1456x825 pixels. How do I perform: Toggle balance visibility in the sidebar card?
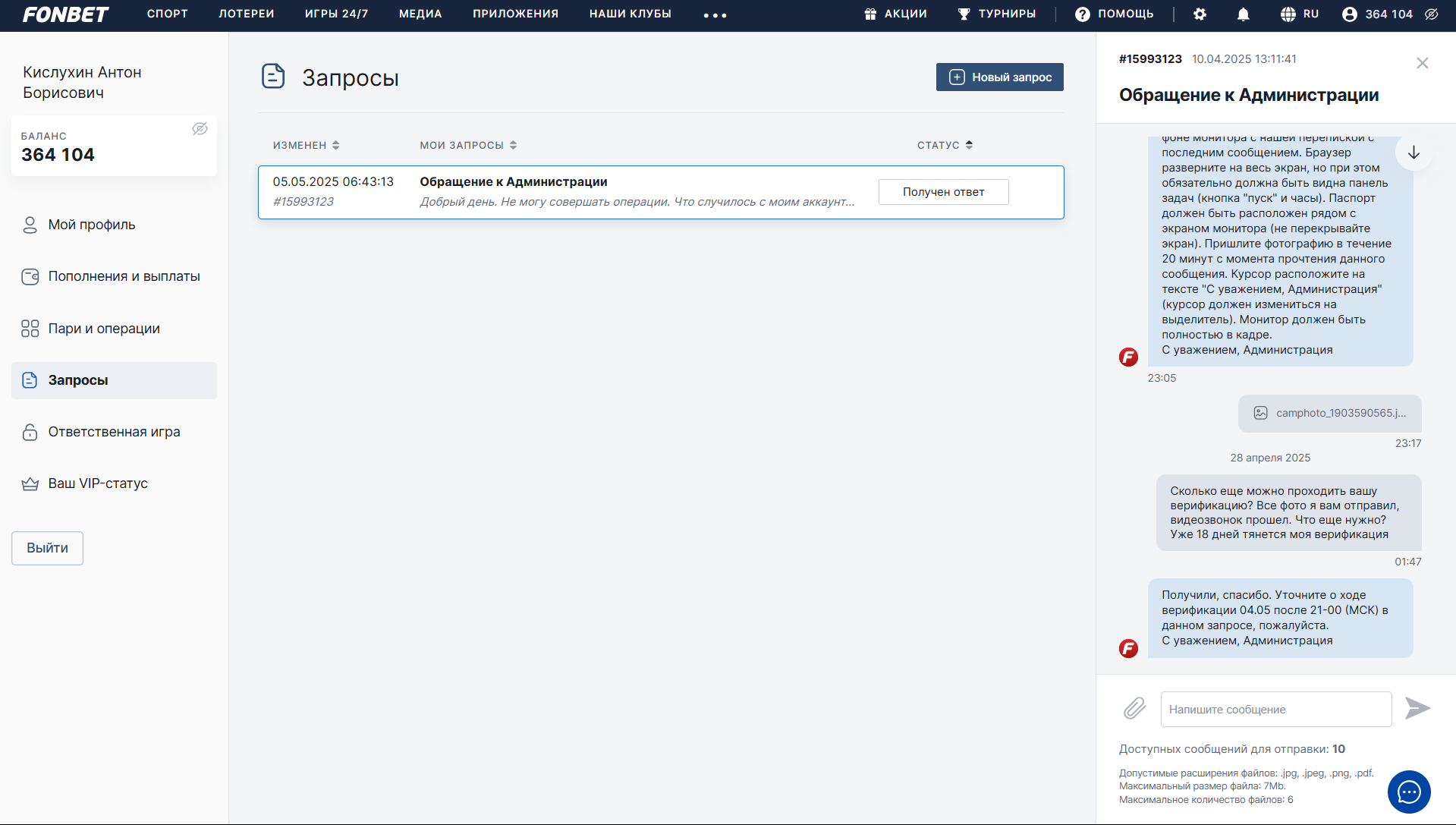pyautogui.click(x=200, y=129)
